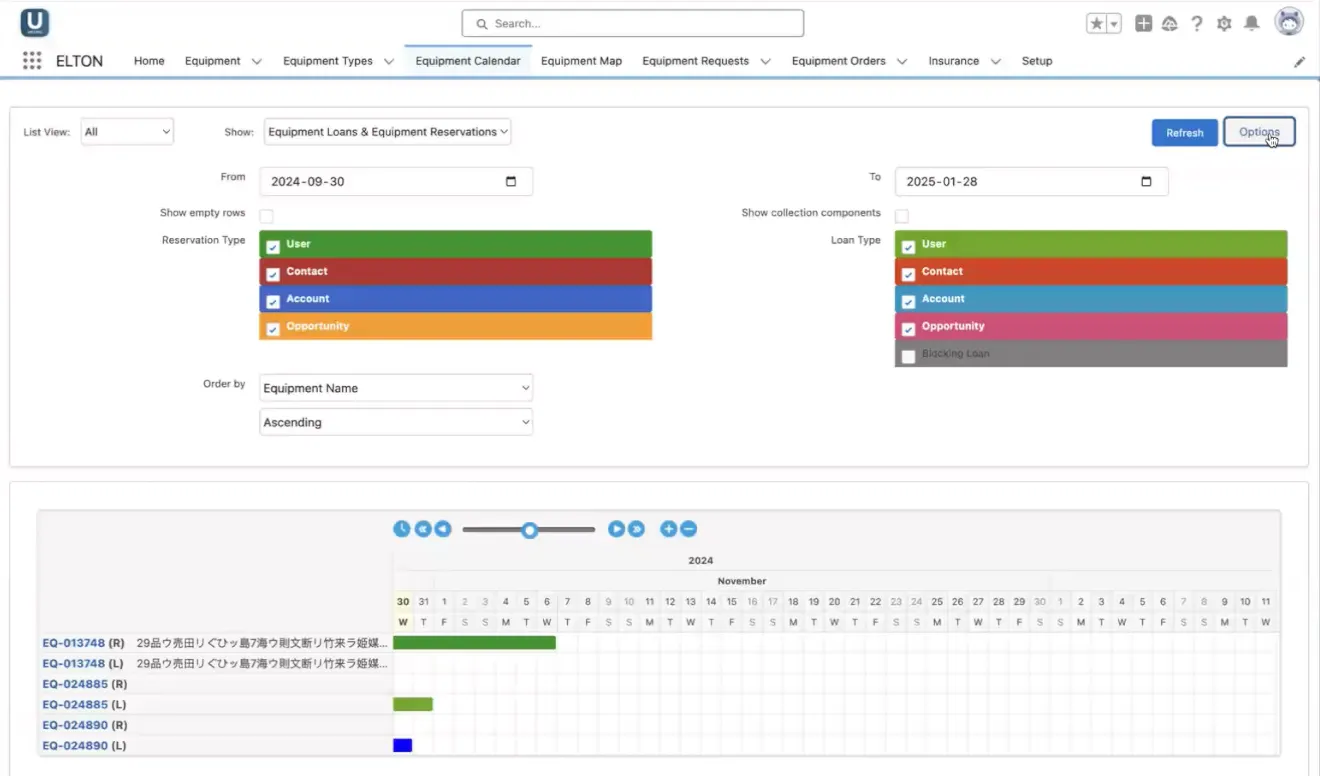This screenshot has width=1320, height=776.
Task: Uncheck the Opportunity reservation type
Action: click(273, 329)
